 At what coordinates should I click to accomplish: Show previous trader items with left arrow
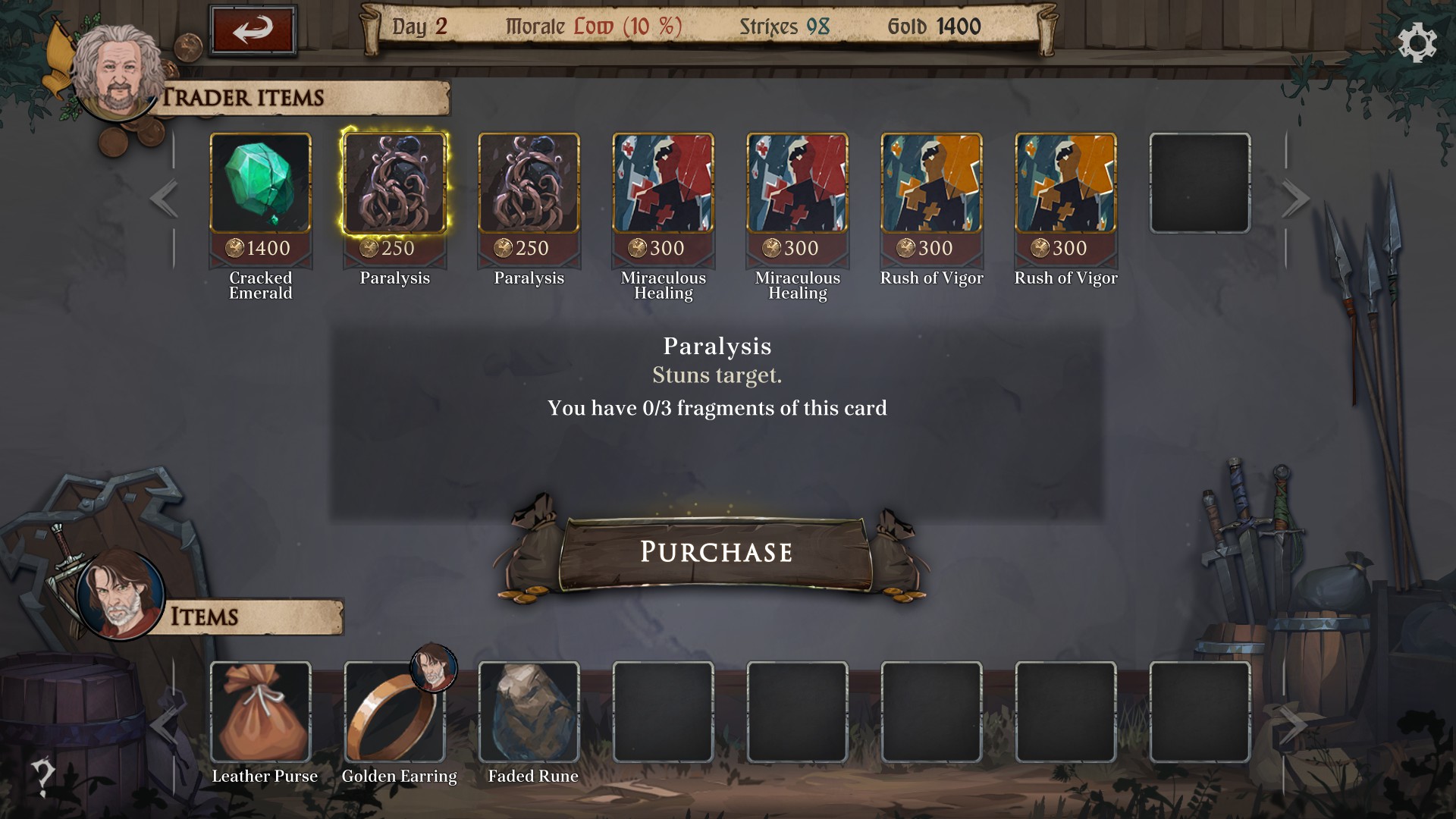164,199
